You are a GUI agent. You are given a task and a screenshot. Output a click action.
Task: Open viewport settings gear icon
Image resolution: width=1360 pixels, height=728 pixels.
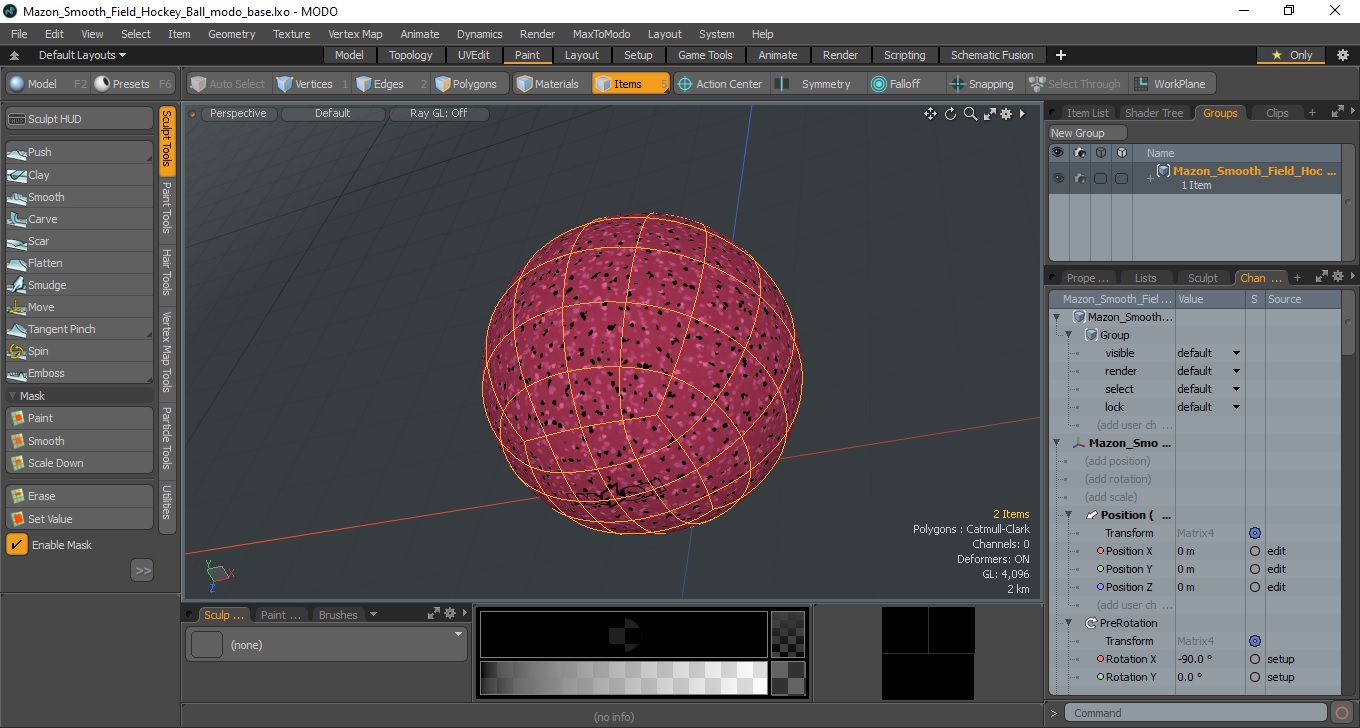click(x=1006, y=114)
